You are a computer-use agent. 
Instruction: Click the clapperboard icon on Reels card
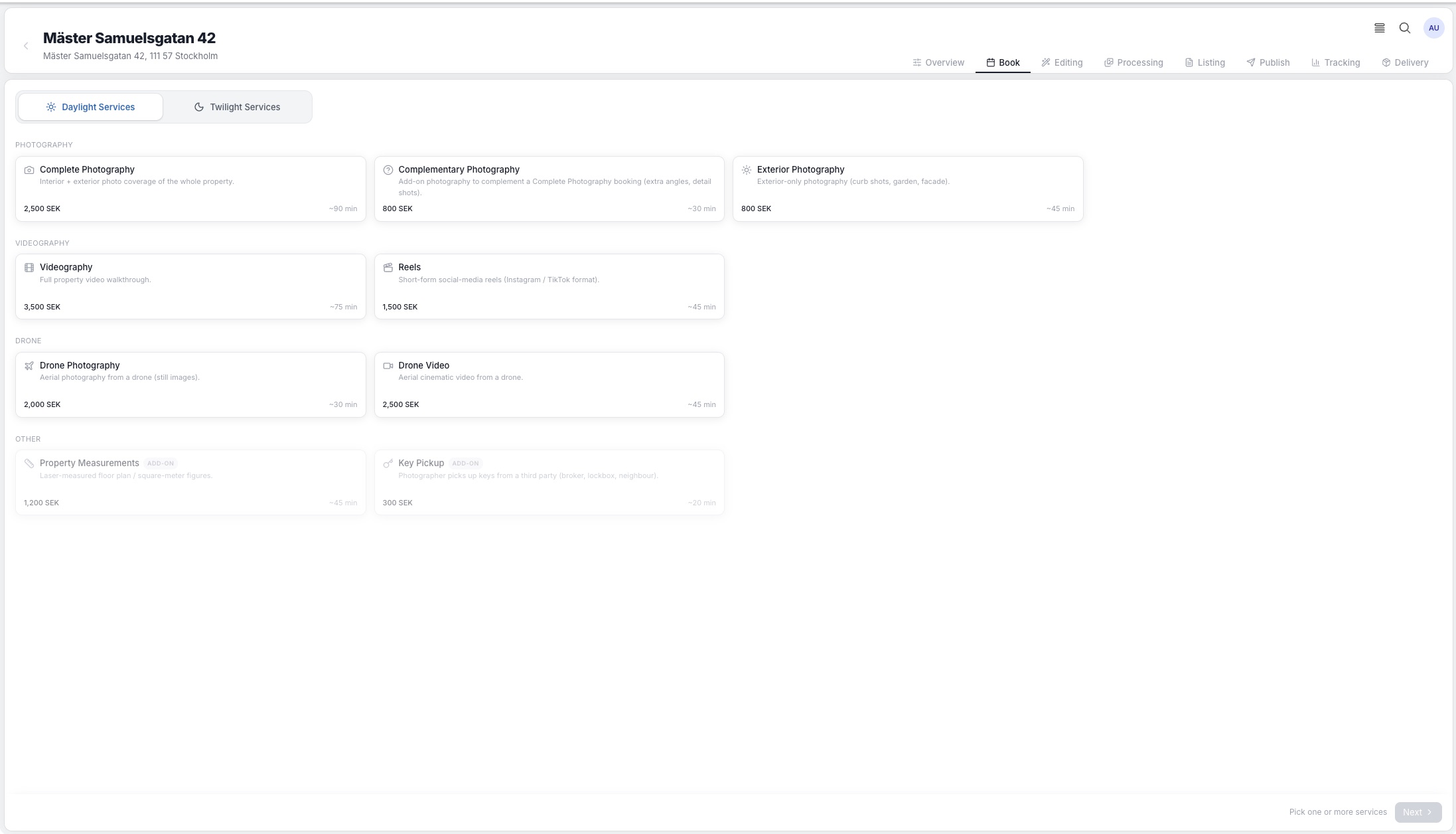pyautogui.click(x=388, y=268)
